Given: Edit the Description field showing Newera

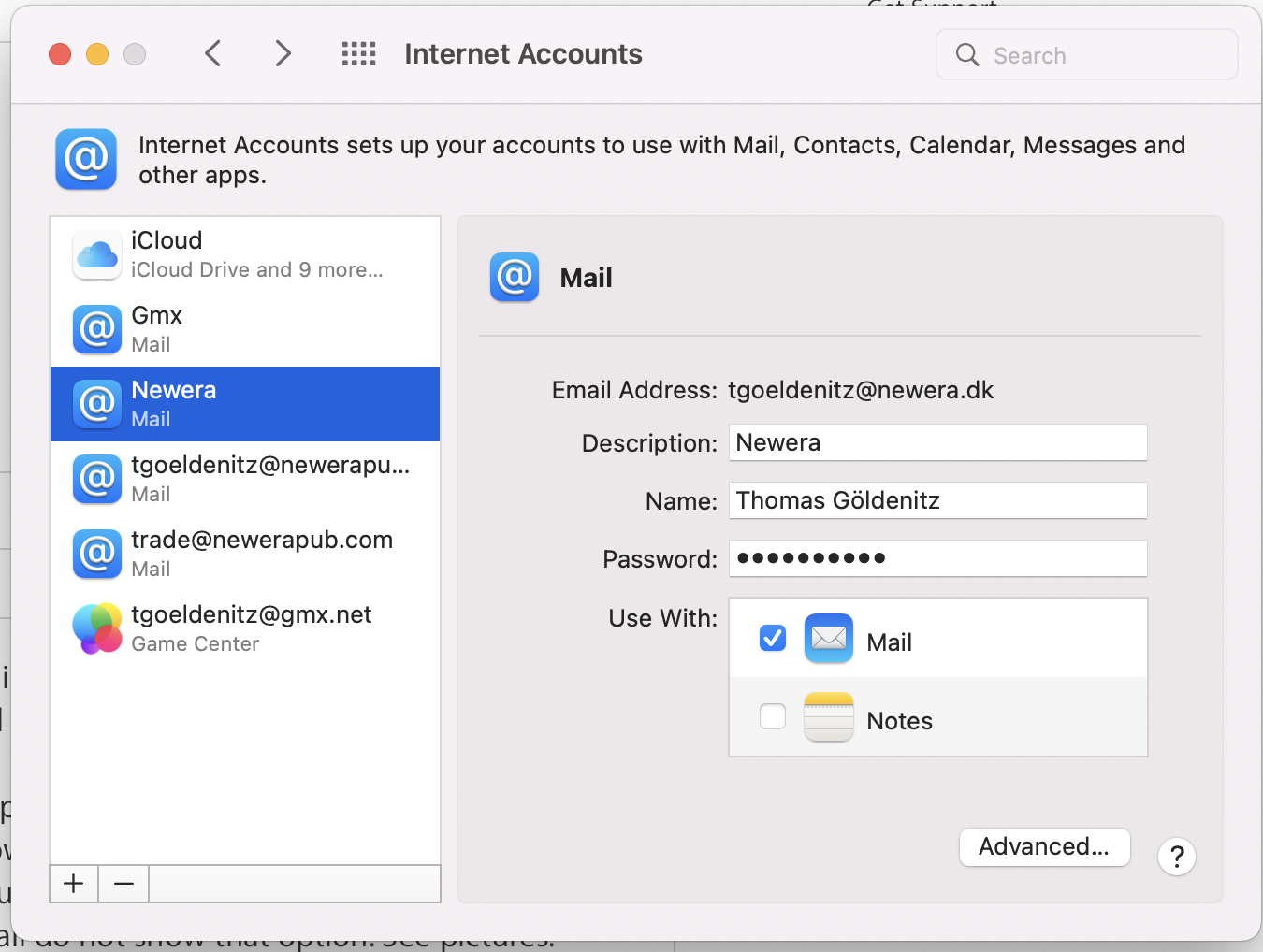Looking at the screenshot, I should 936,441.
